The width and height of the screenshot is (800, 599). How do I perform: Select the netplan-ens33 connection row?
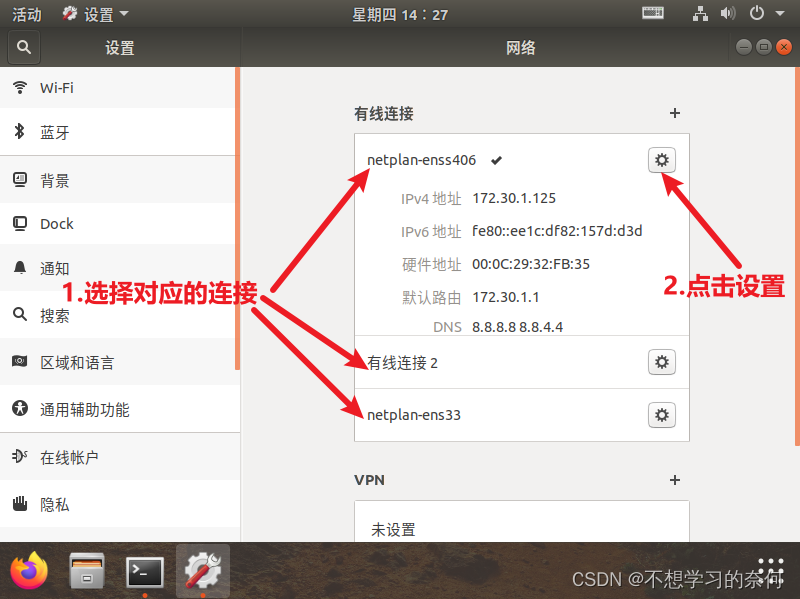(x=521, y=415)
